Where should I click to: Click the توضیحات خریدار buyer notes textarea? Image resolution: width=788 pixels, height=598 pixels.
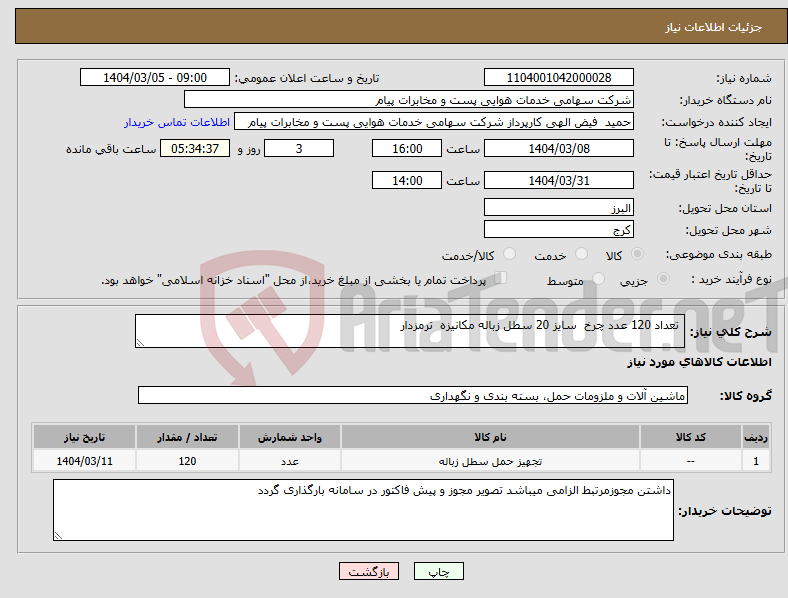pyautogui.click(x=363, y=510)
